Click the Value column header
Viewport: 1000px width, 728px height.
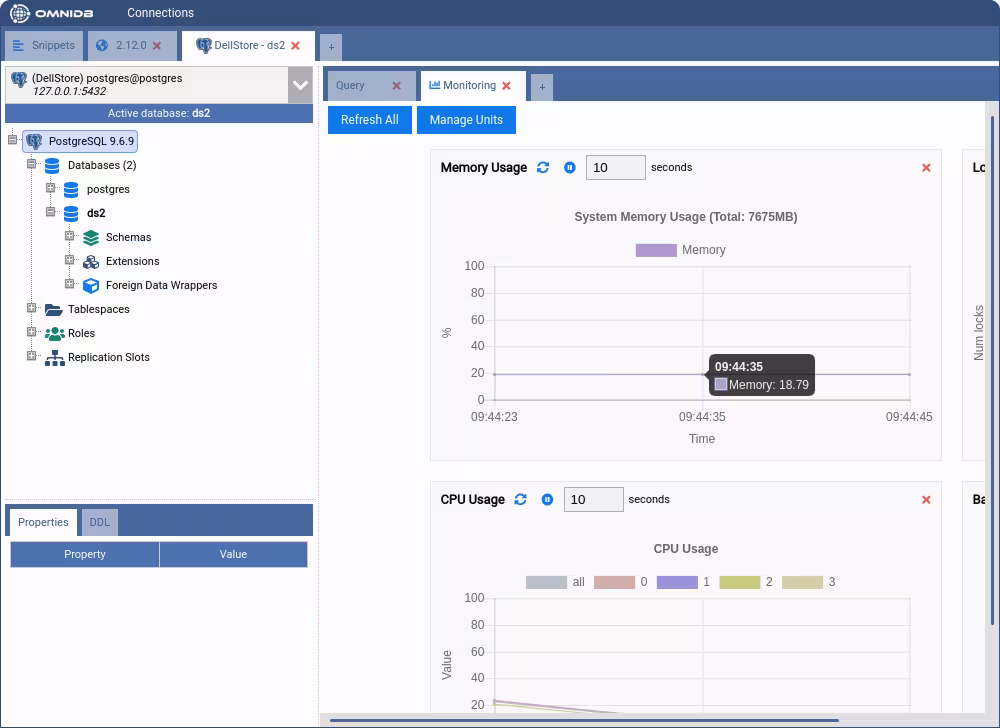[233, 554]
